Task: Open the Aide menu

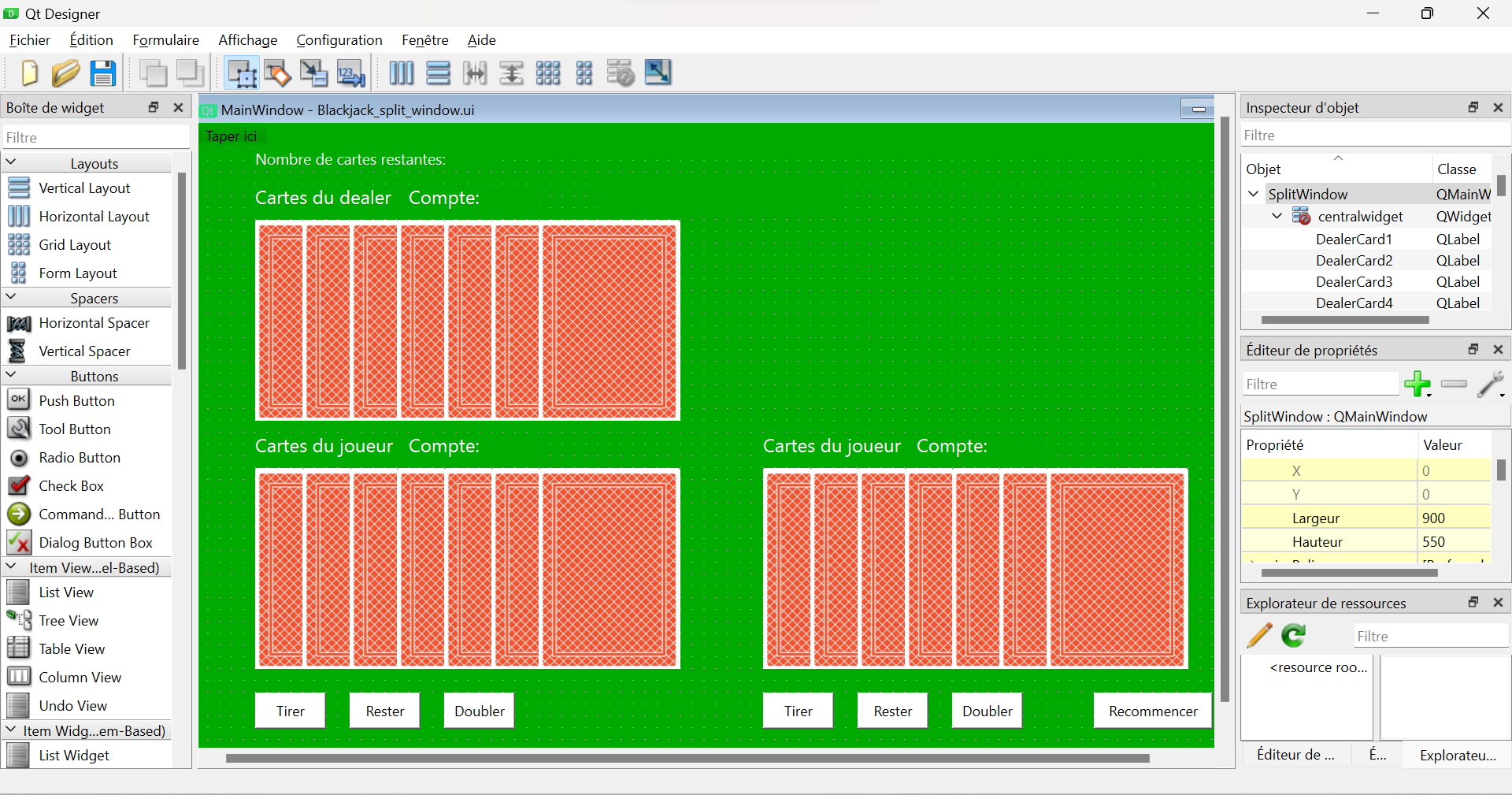Action: pyautogui.click(x=482, y=40)
